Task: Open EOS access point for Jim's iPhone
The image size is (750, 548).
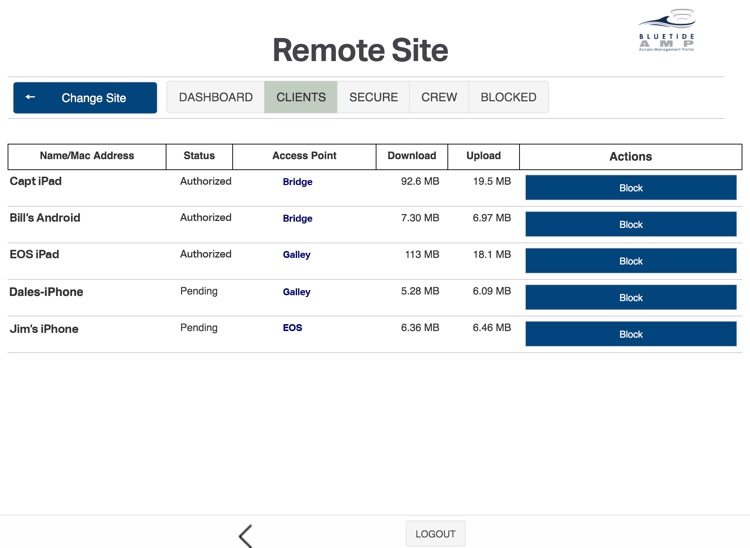Action: 292,328
